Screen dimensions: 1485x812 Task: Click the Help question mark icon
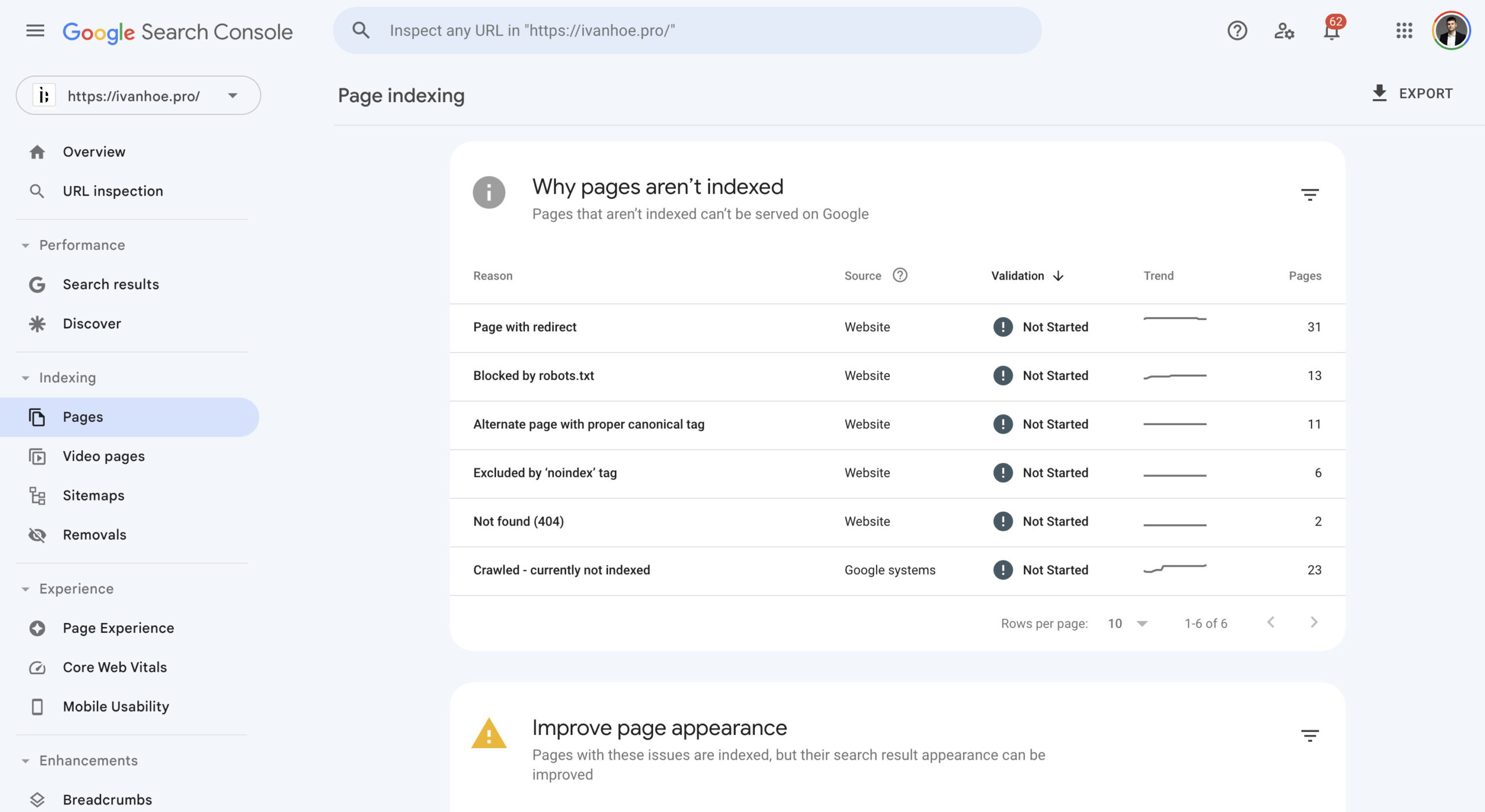(1237, 31)
